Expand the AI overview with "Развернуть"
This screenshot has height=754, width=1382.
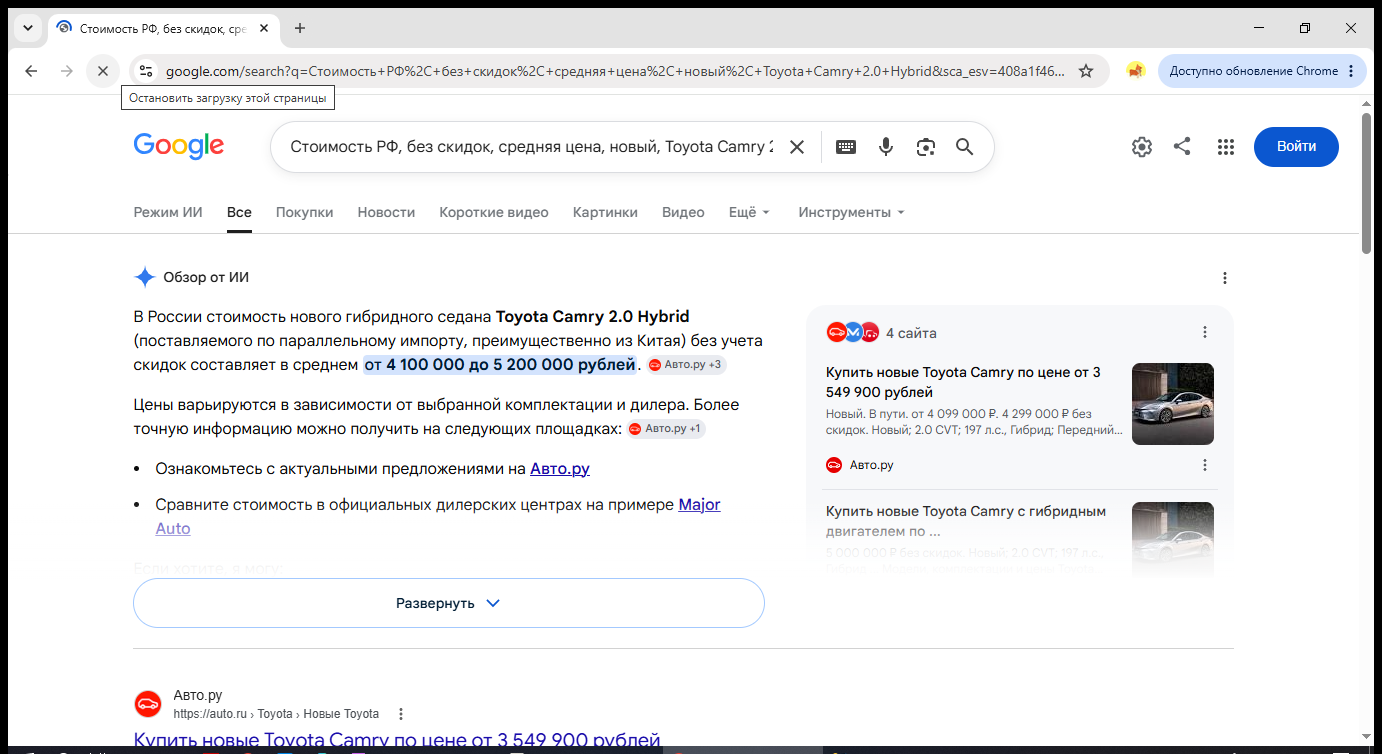(449, 603)
